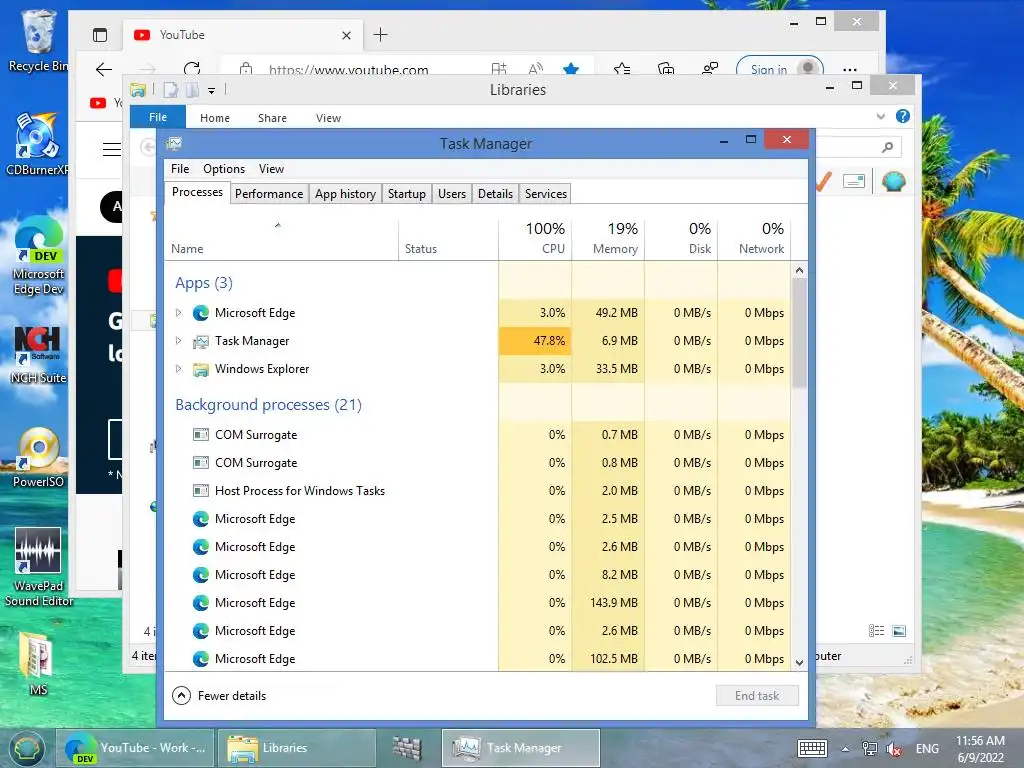Select Microsoft Edge app icon in process list

200,313
